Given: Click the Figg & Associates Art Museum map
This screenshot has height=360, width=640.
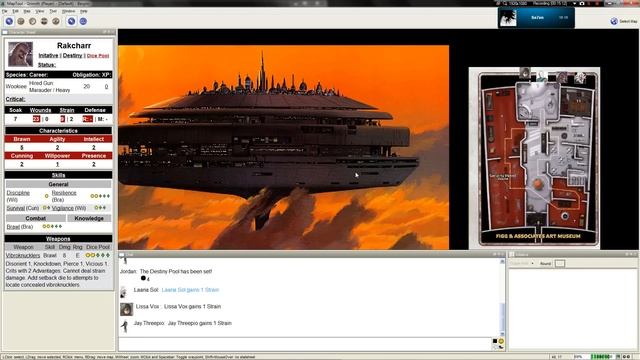Looking at the screenshot, I should (x=534, y=158).
